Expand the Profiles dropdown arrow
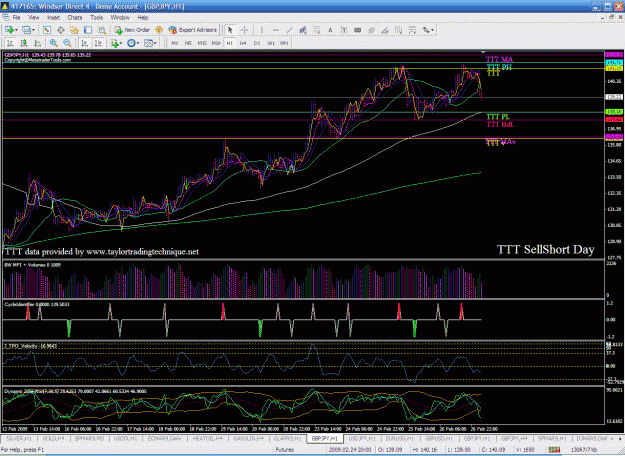The height and width of the screenshot is (456, 625). tap(33, 30)
